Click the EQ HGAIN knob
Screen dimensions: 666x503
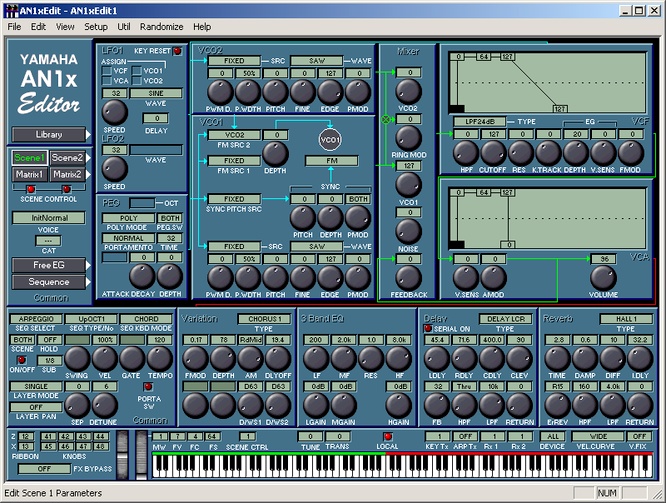point(398,405)
